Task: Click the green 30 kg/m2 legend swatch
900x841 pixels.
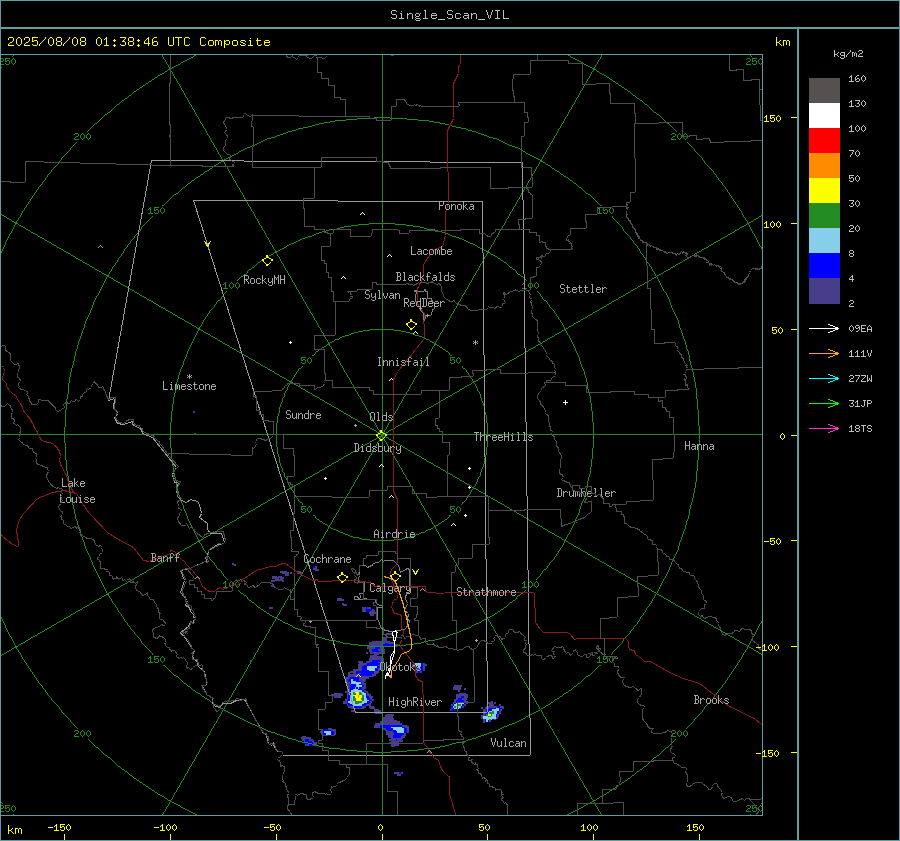Action: (x=824, y=215)
